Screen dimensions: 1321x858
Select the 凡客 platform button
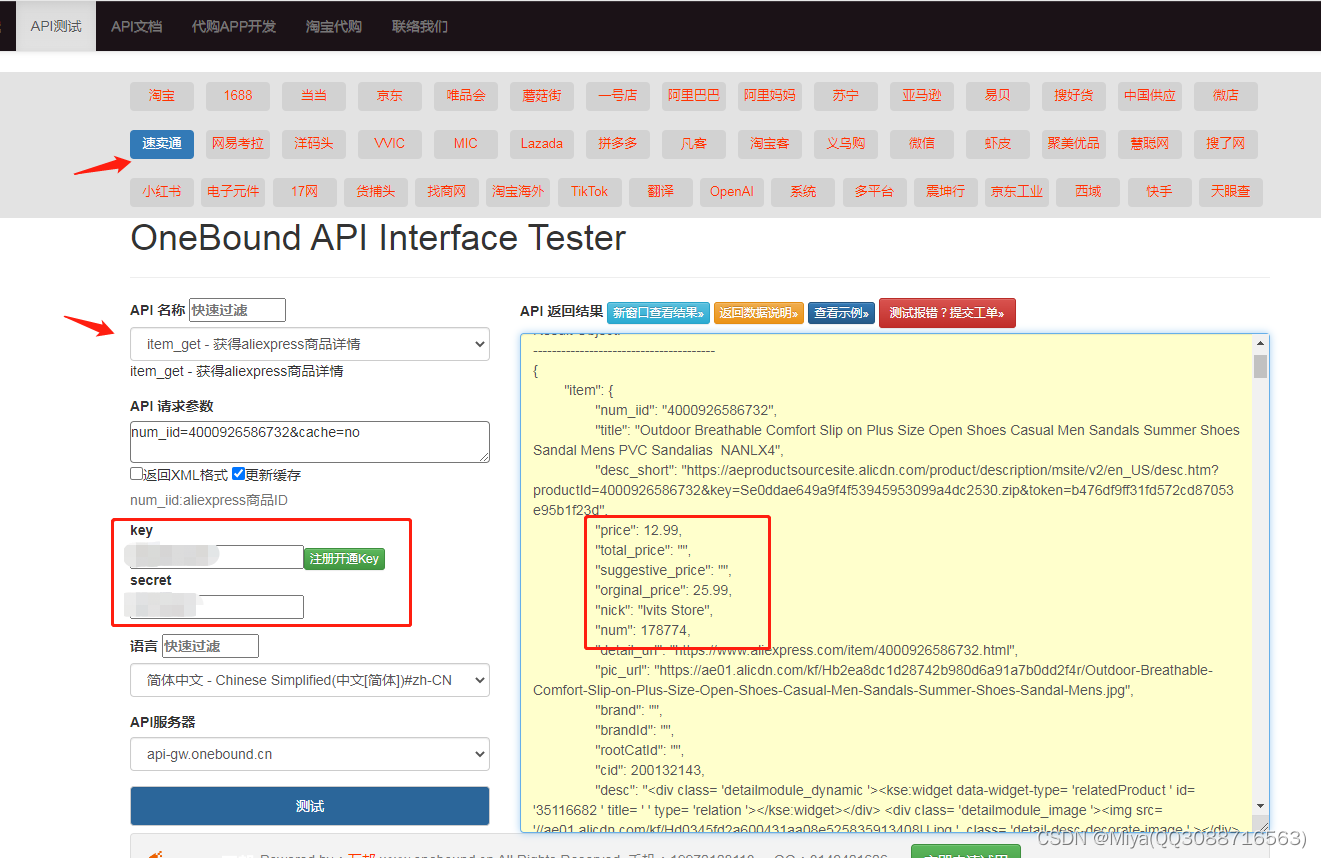coord(694,144)
